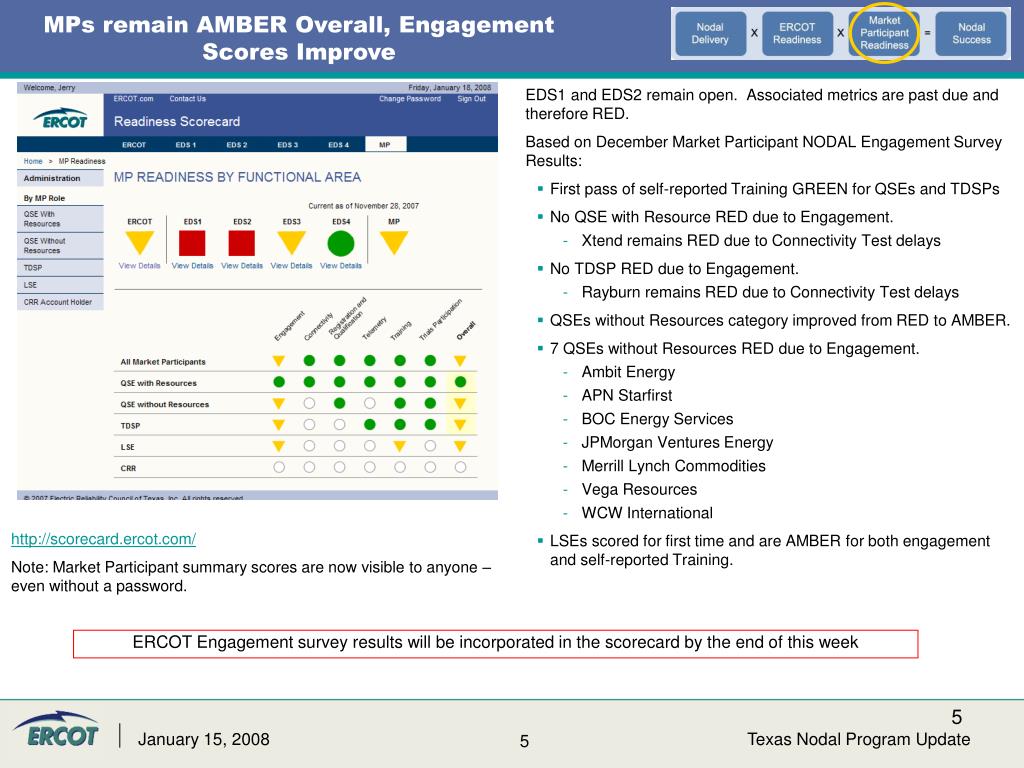1024x768 pixels.
Task: Click the EDS3 amber triangle status icon
Action: click(291, 242)
